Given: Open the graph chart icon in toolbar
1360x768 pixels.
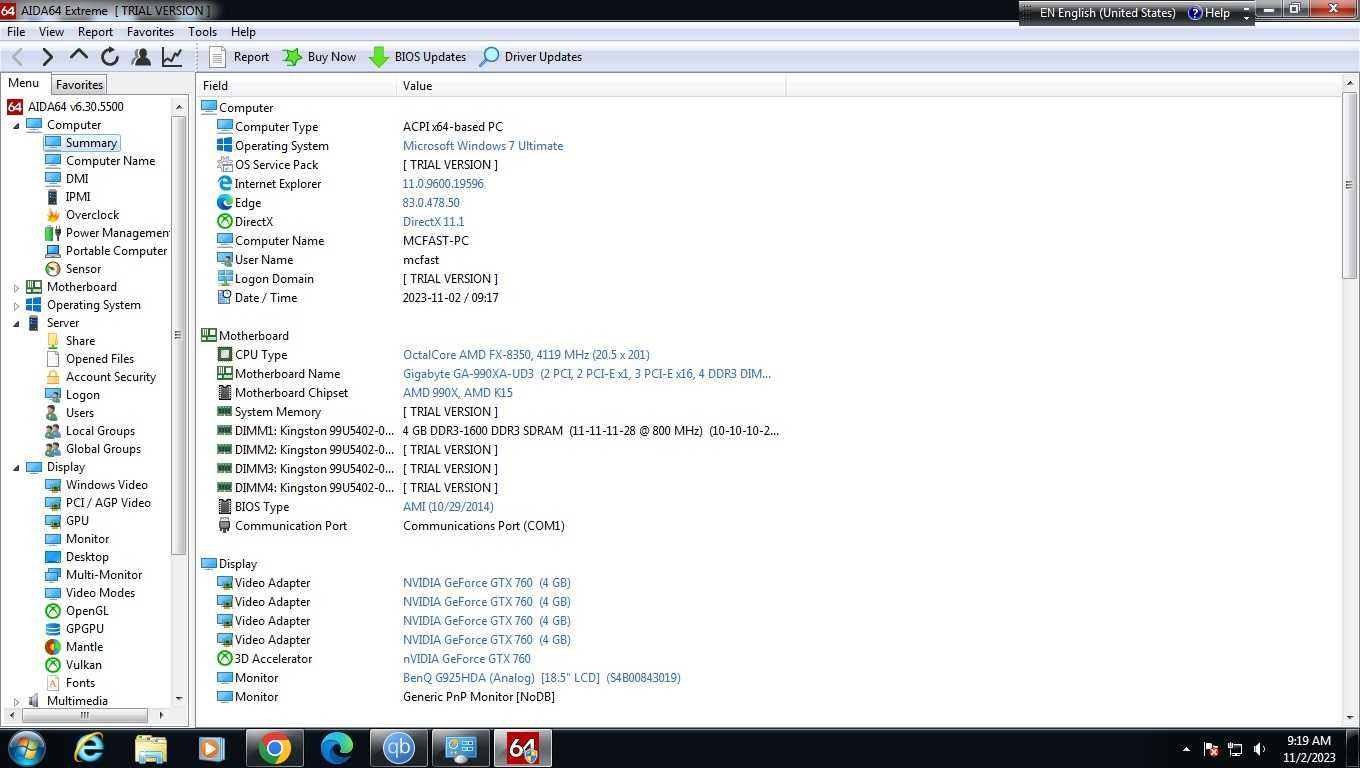Looking at the screenshot, I should point(172,57).
